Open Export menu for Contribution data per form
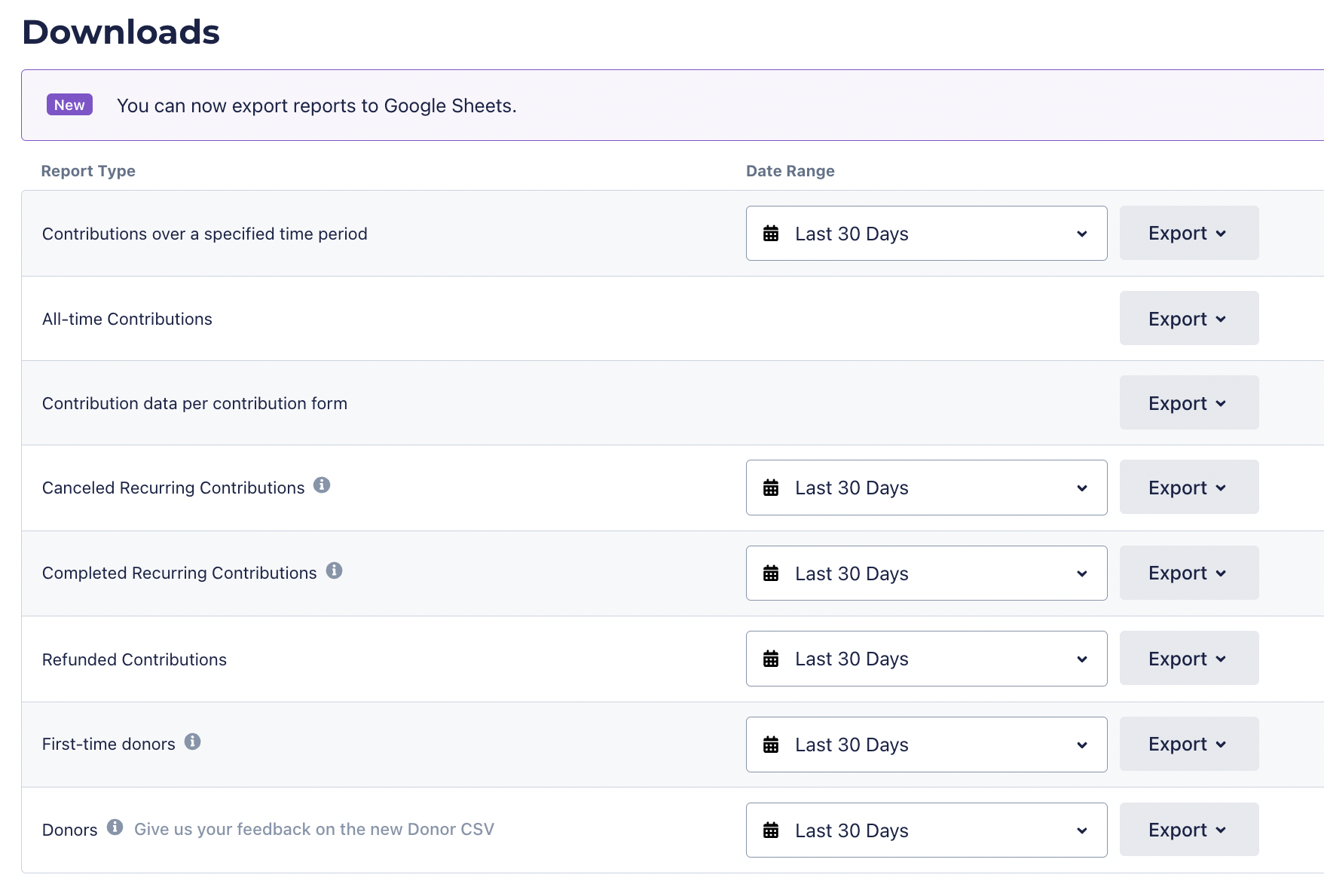Viewport: 1324px width, 896px height. (x=1188, y=403)
